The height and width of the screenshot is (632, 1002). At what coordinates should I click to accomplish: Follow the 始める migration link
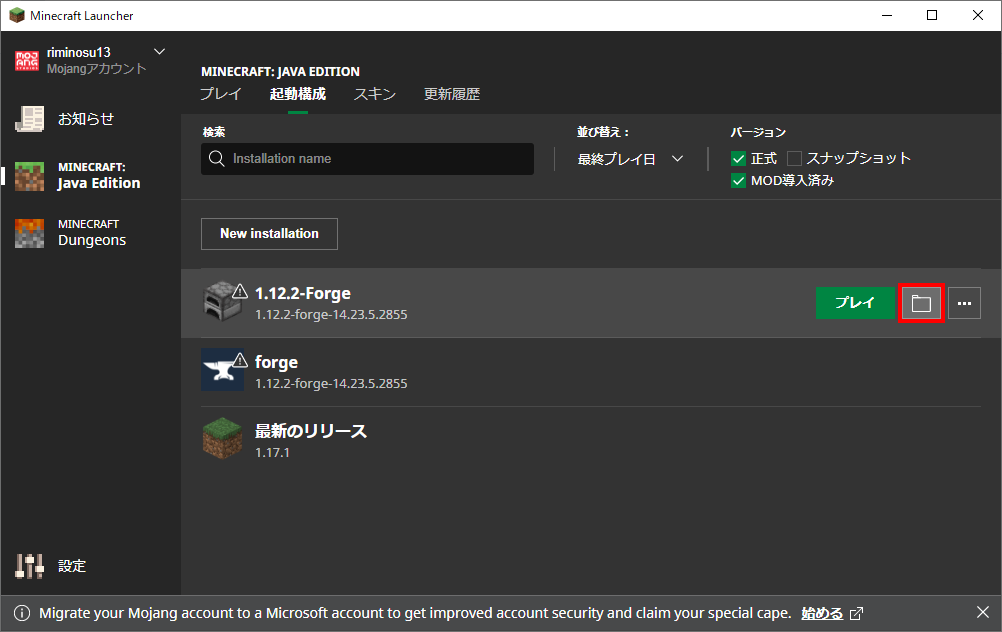[x=822, y=612]
